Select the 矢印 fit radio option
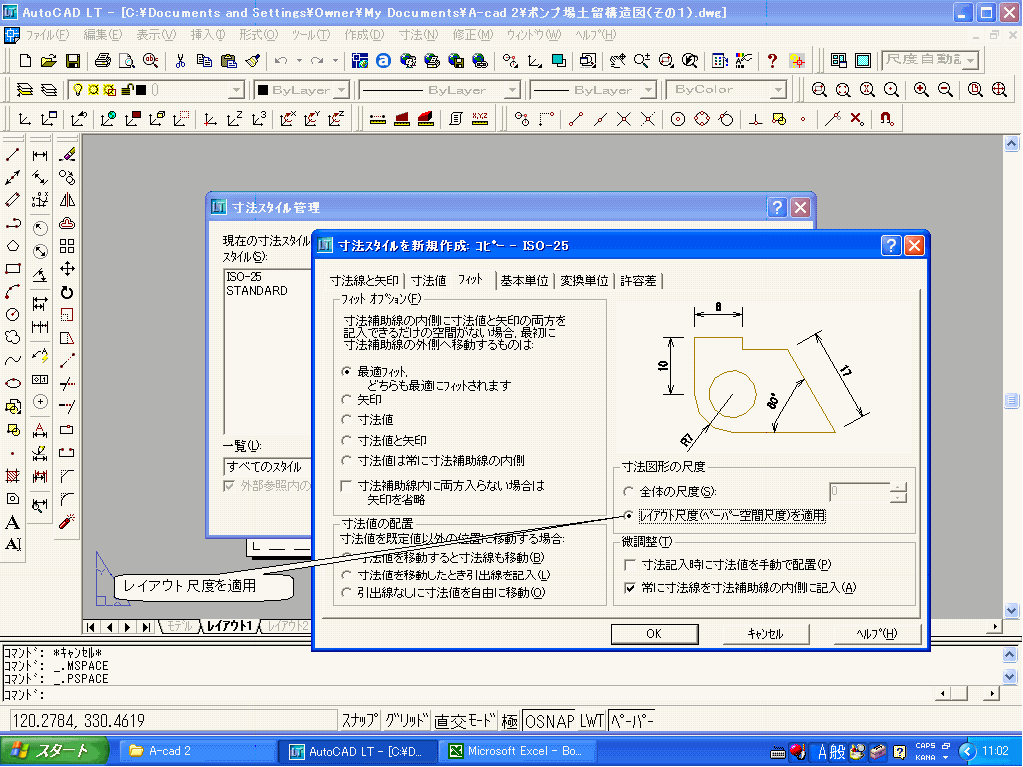1023x767 pixels. (346, 399)
